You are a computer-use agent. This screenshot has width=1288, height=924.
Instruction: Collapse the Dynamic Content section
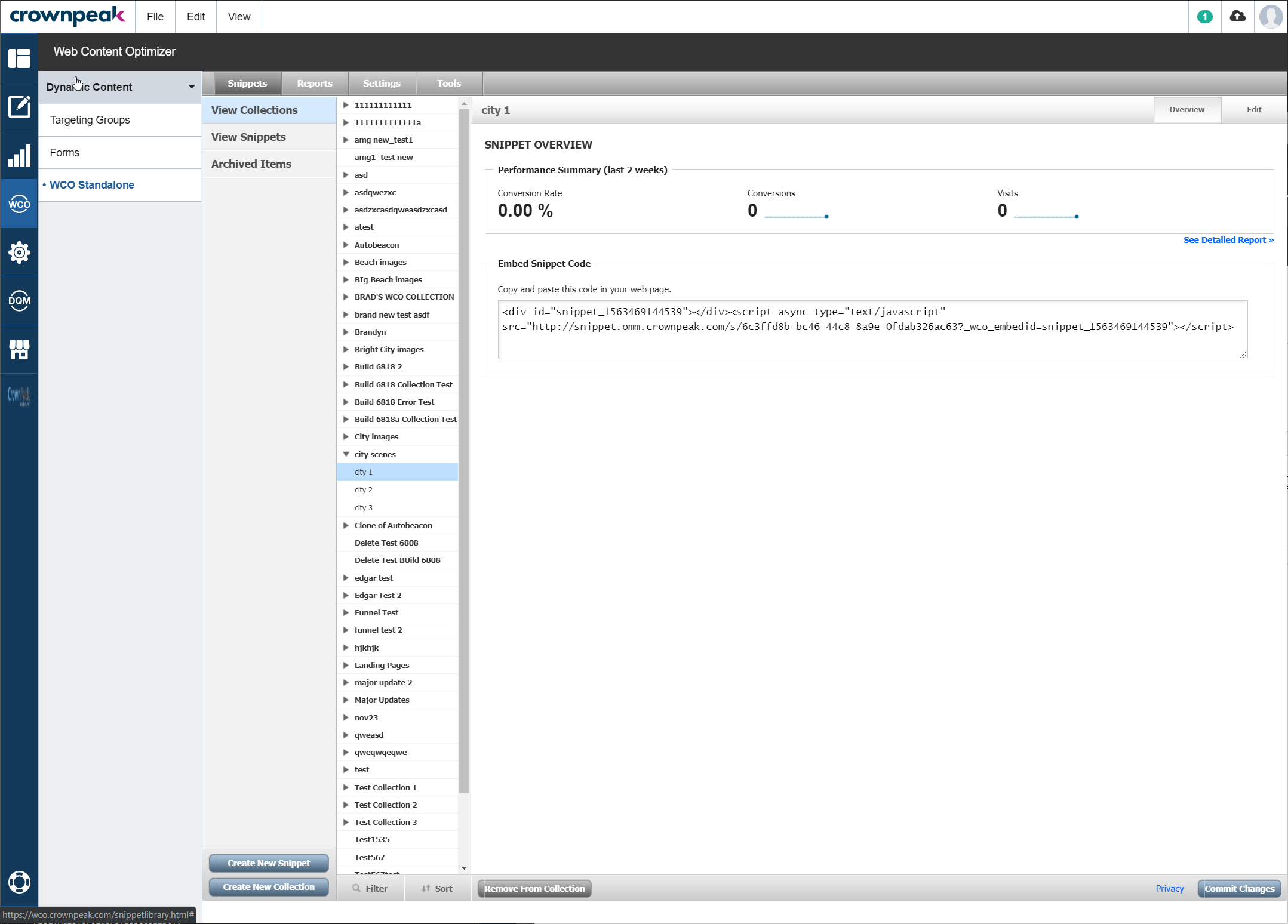(191, 87)
